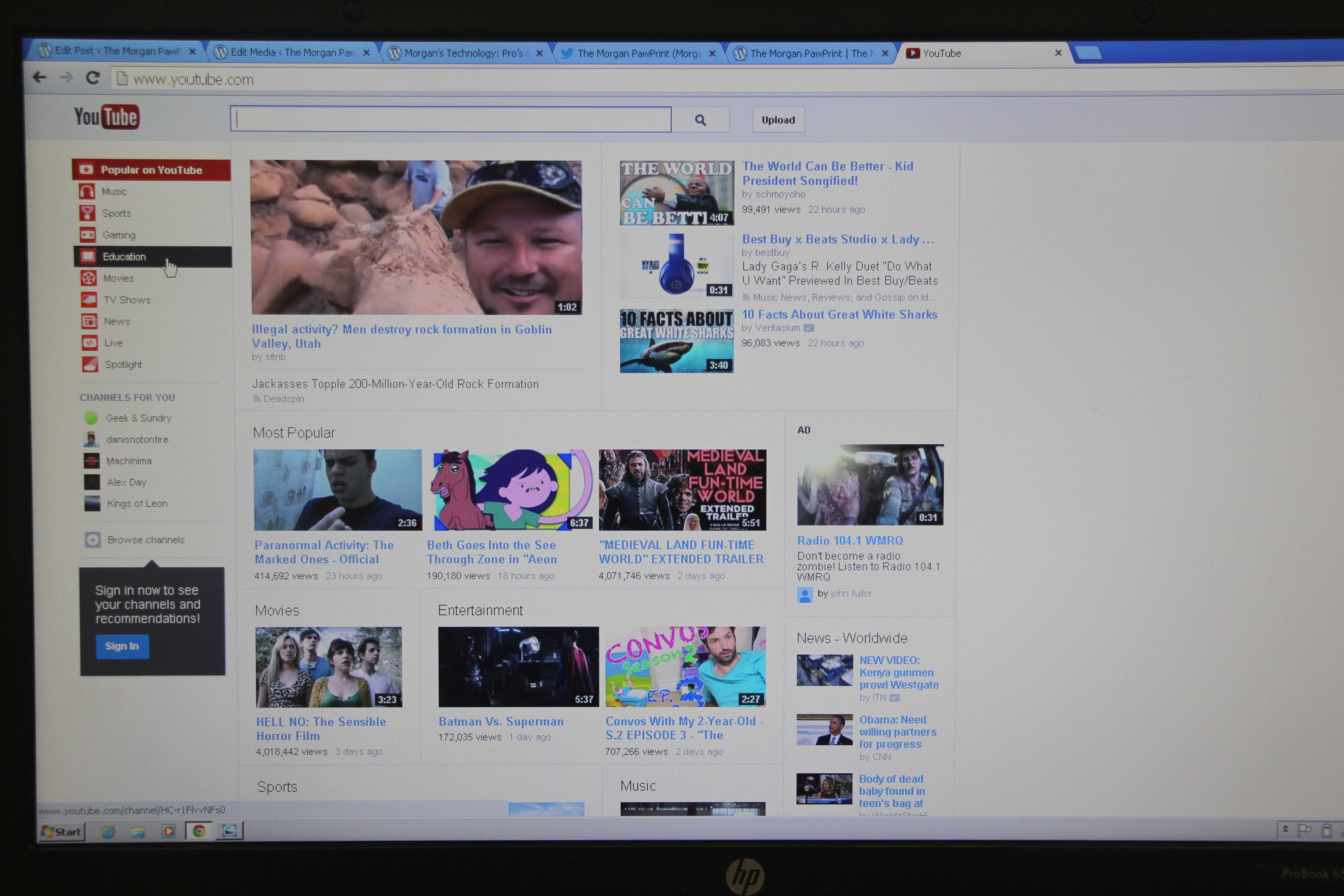Open the Movies film reel icon
This screenshot has height=896, width=1344.
pos(89,278)
